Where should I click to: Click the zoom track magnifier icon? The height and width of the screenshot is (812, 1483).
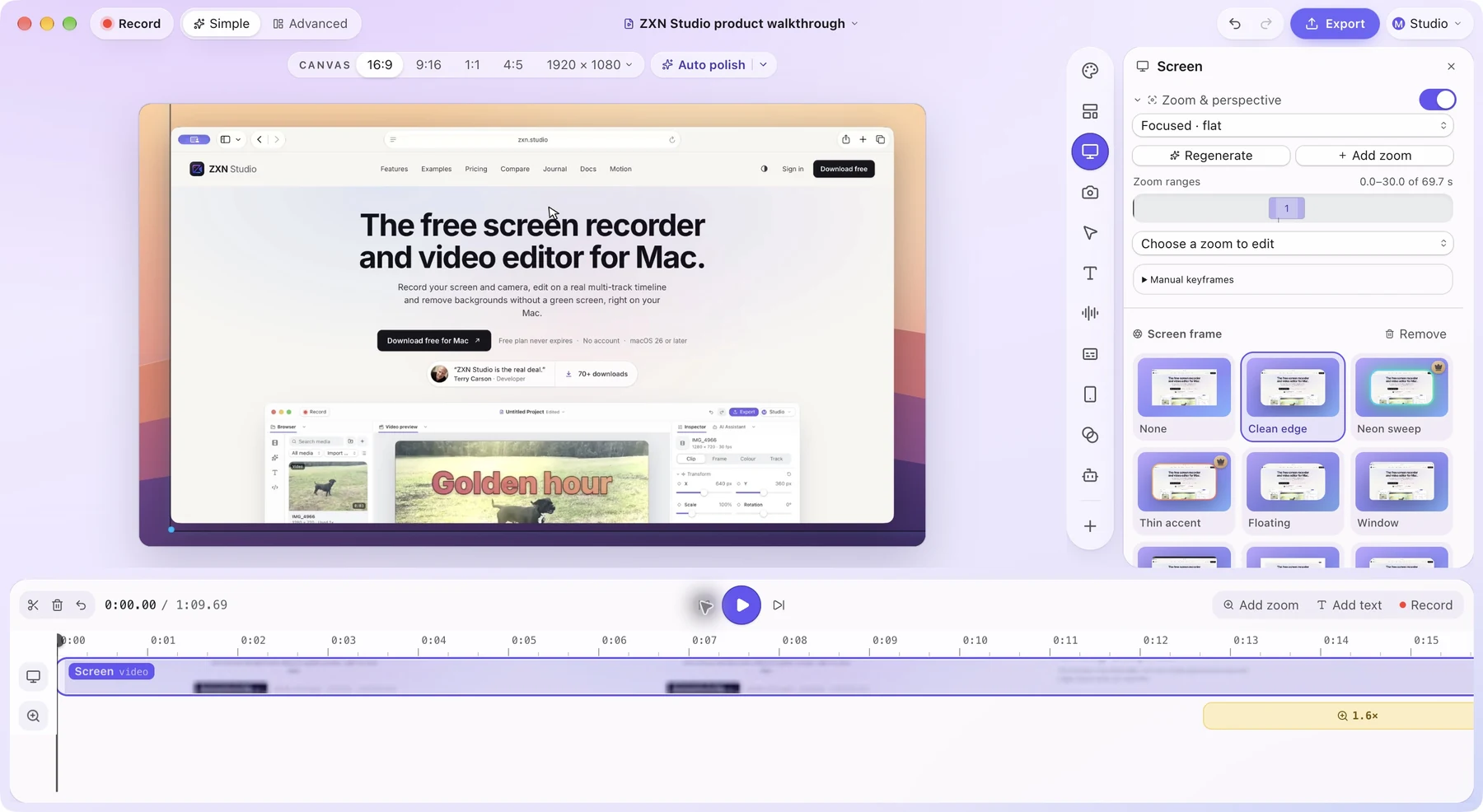tap(33, 716)
